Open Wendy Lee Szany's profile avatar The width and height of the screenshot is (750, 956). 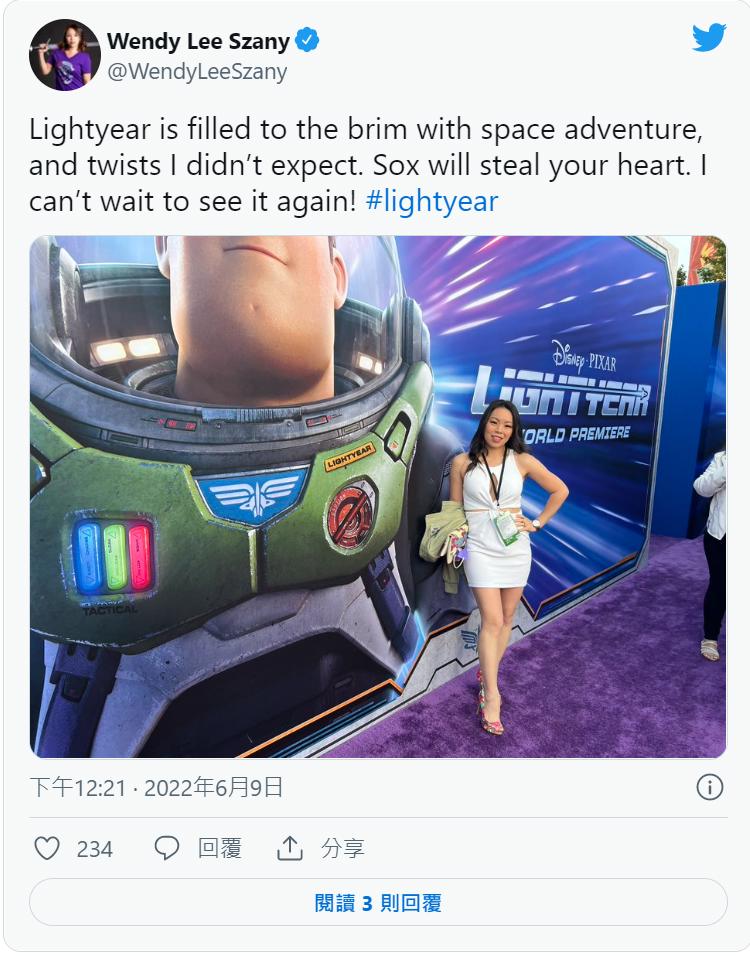[65, 55]
